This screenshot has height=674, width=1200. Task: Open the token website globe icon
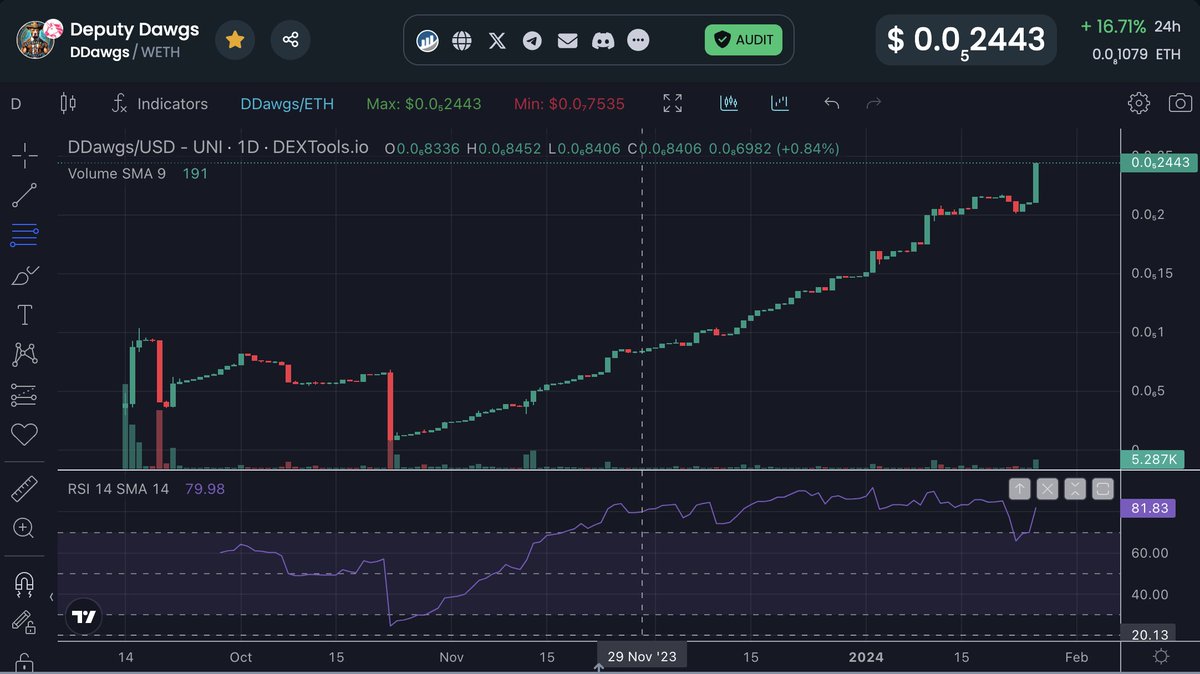(462, 41)
